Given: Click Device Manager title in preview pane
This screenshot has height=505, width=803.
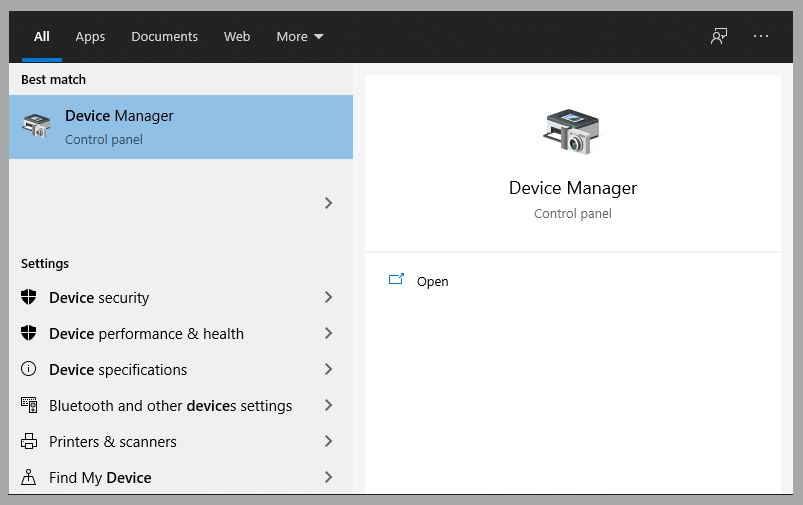Looking at the screenshot, I should (573, 188).
